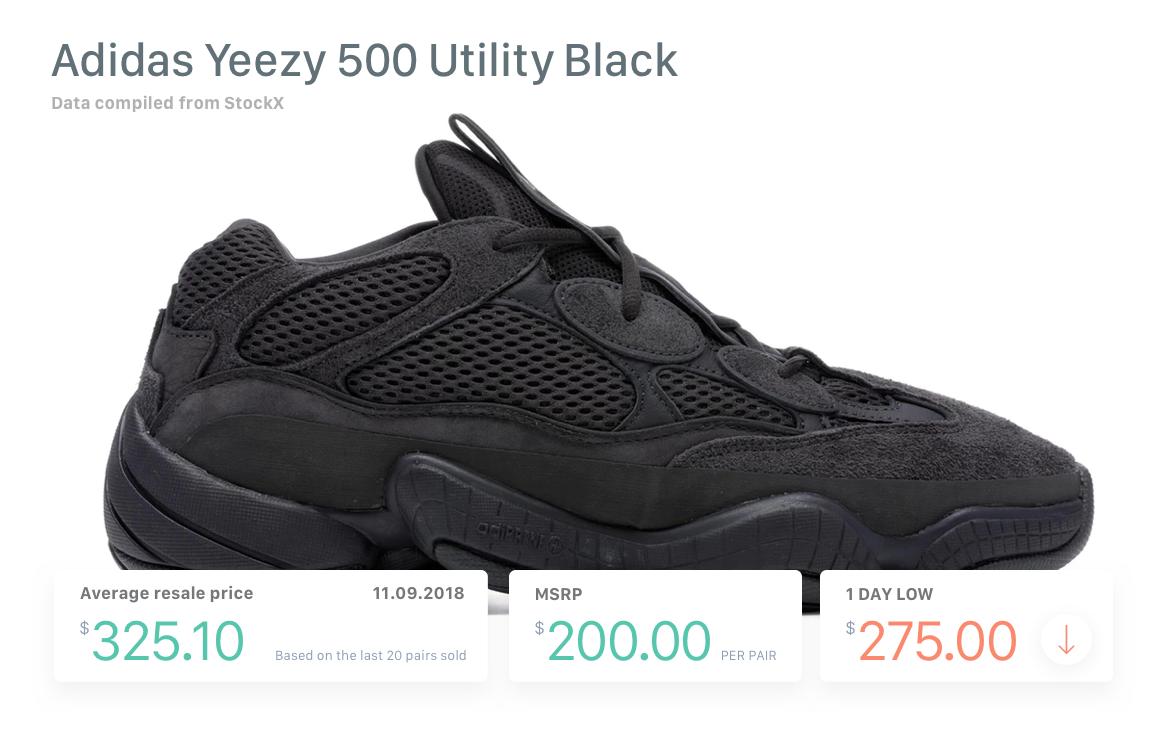The width and height of the screenshot is (1168, 734).
Task: Click the Average resale price label
Action: pos(167,593)
